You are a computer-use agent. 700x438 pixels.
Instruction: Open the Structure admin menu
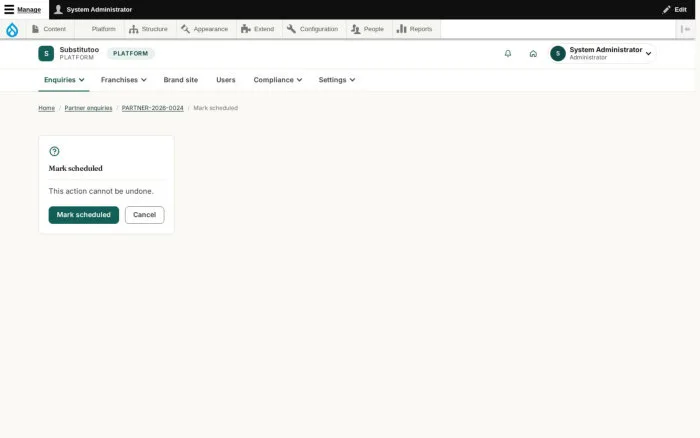click(x=148, y=29)
